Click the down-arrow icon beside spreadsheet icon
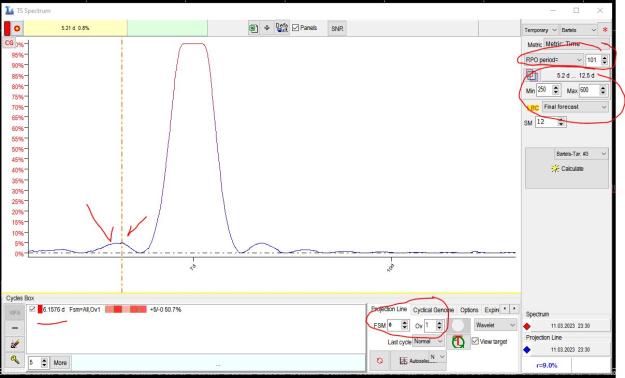Image resolution: width=625 pixels, height=378 pixels. coord(267,28)
